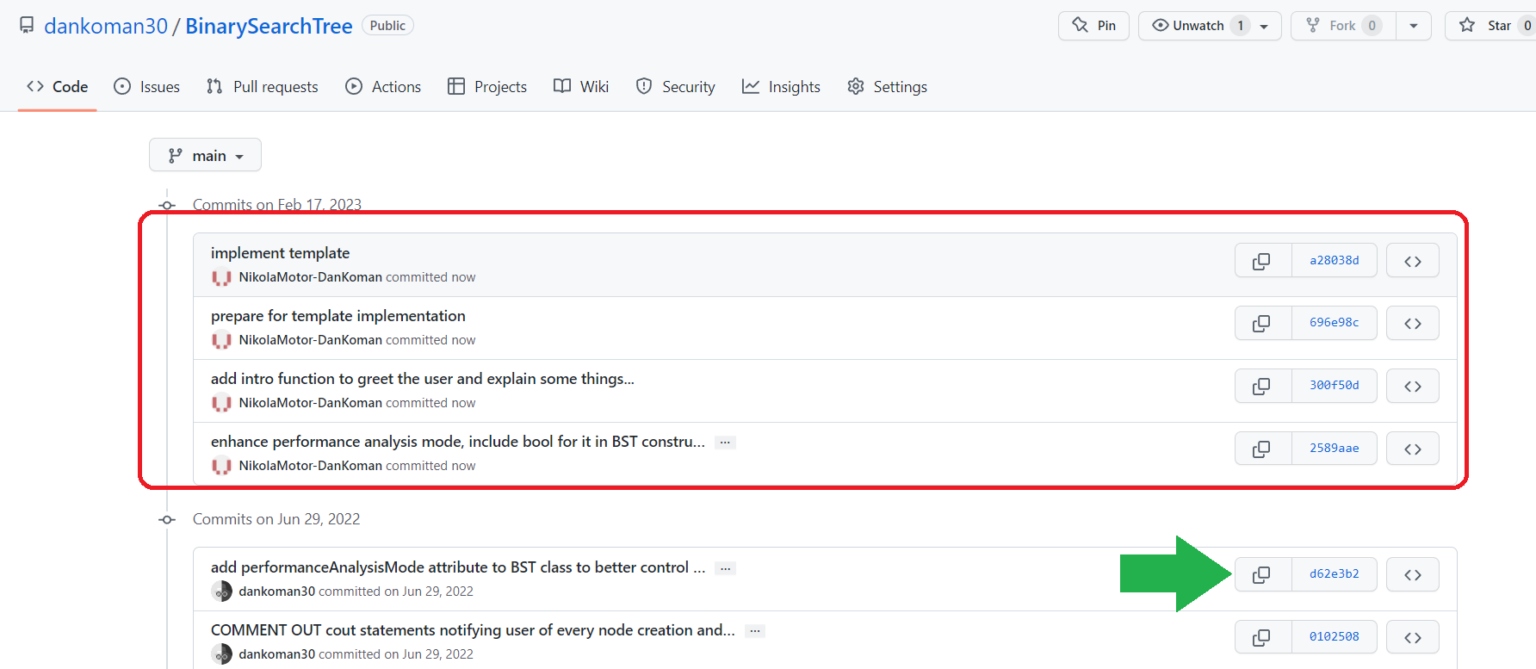This screenshot has width=1536, height=669.
Task: Unwatch the BinarySearchTree repository
Action: [x=1200, y=26]
